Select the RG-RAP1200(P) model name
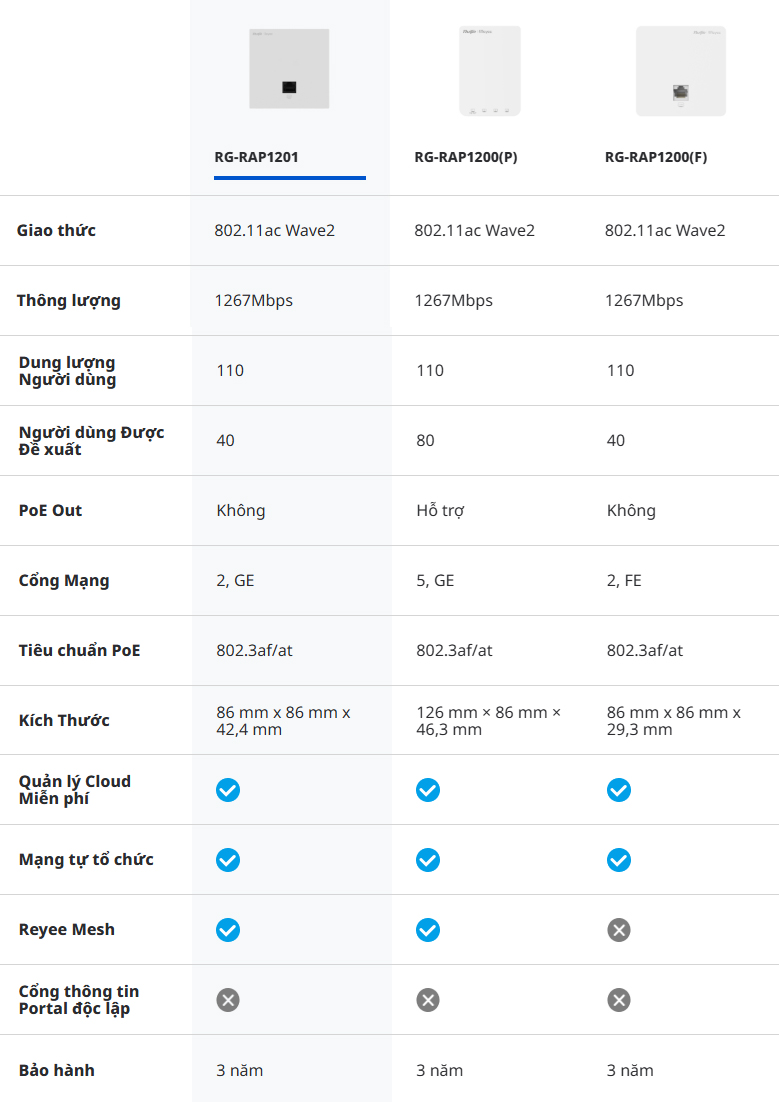Viewport: 779px width, 1102px height. point(466,157)
